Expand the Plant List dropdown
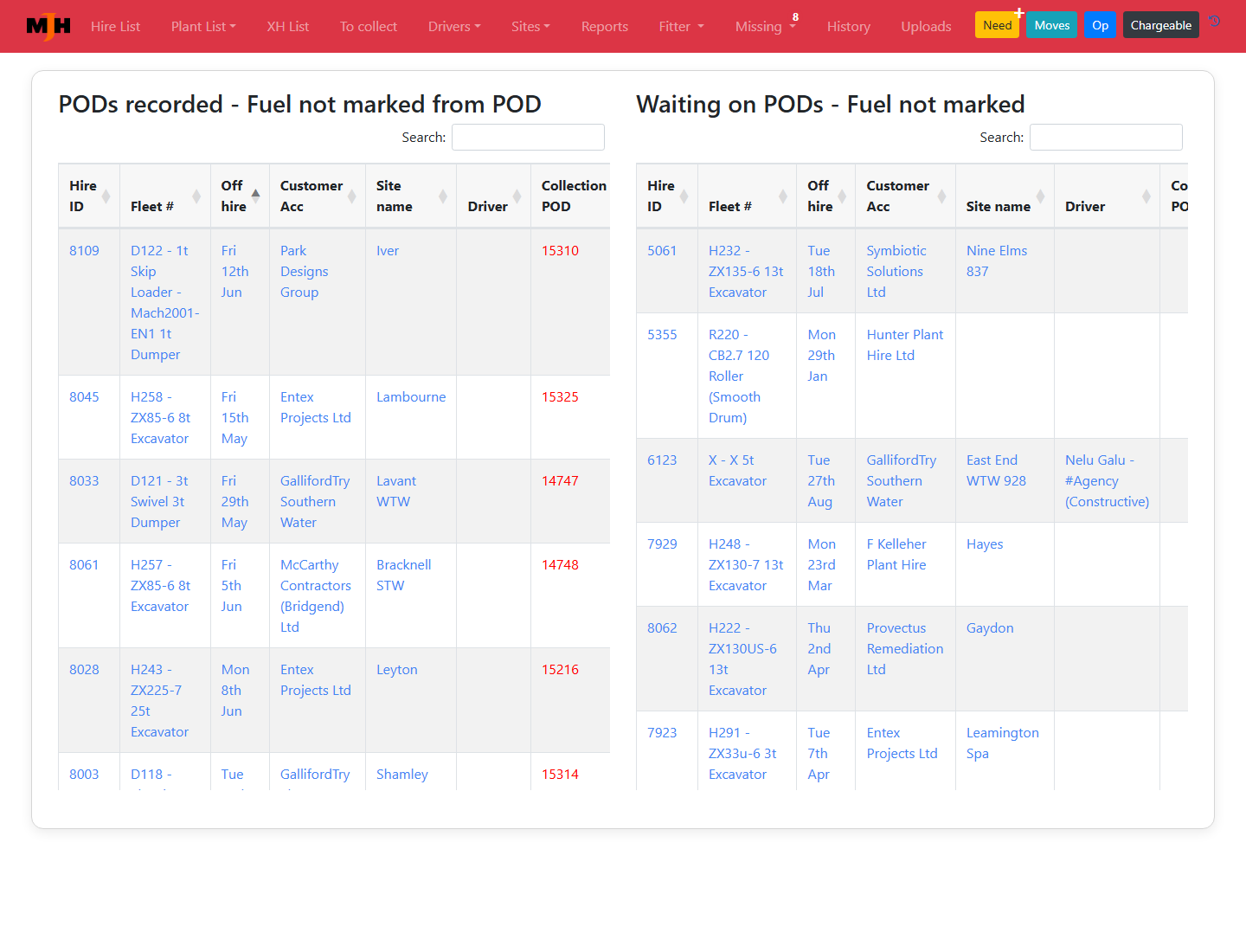 (203, 27)
